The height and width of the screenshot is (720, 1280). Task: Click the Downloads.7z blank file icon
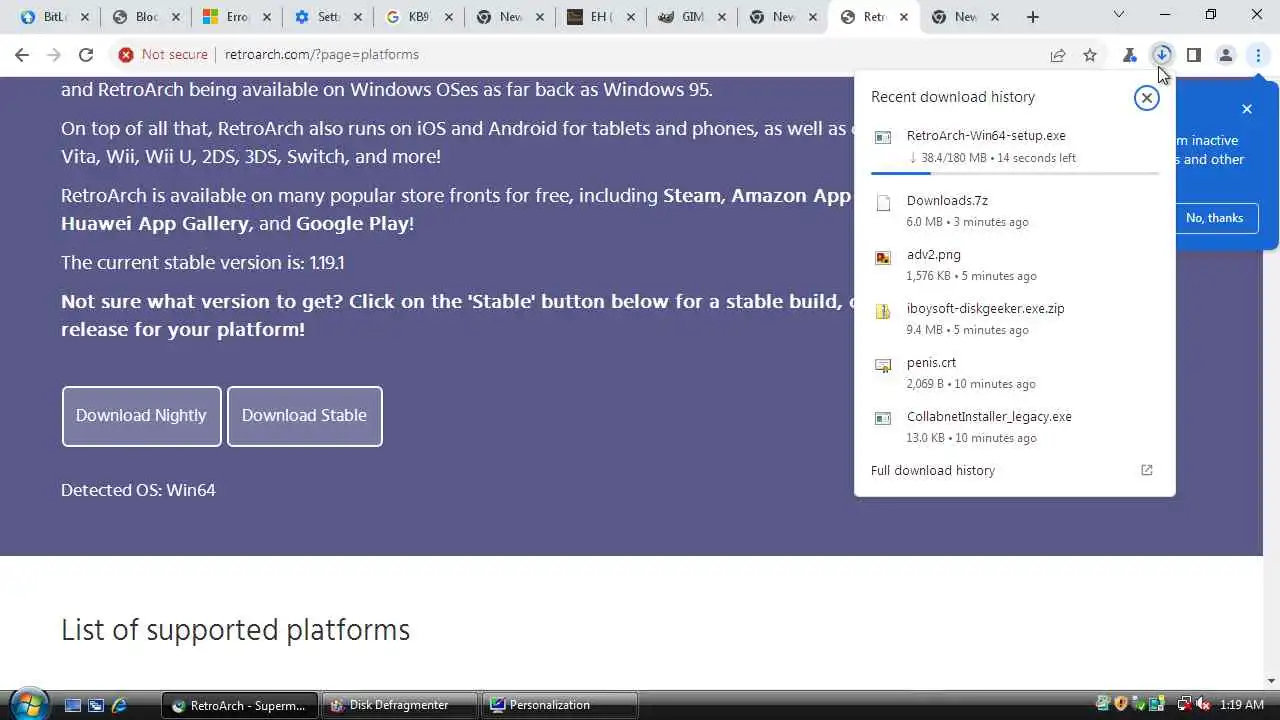point(882,203)
